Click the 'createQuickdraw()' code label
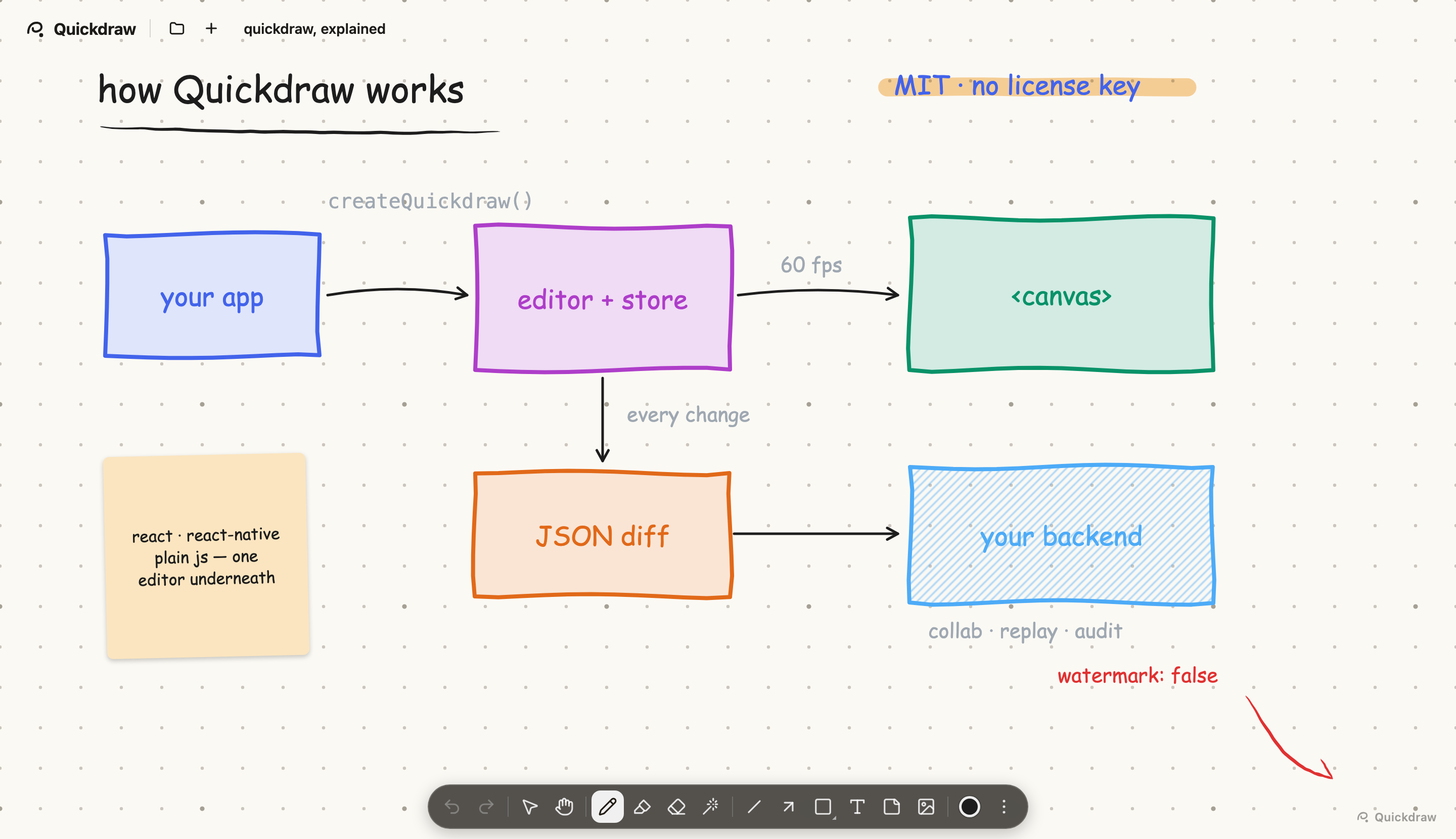Screen dimensions: 1456x839 [x=430, y=201]
